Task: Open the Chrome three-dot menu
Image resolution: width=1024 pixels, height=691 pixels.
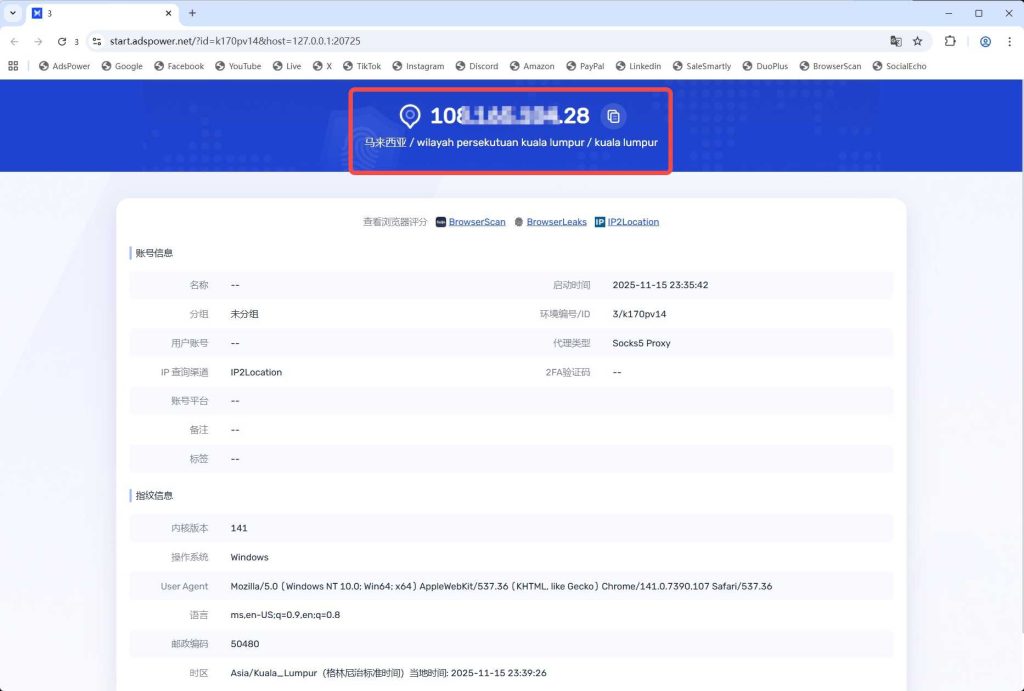Action: [1008, 41]
